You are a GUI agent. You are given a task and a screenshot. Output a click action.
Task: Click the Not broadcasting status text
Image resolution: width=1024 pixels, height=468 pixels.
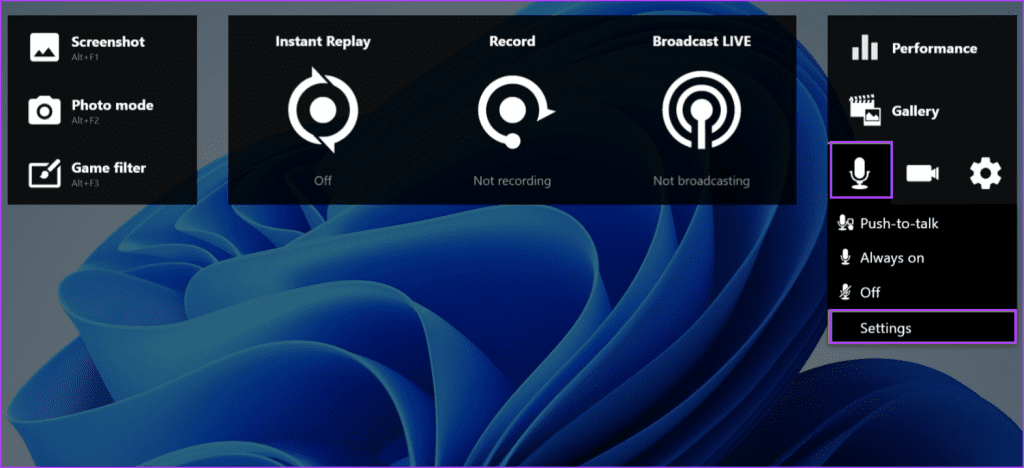pyautogui.click(x=701, y=181)
